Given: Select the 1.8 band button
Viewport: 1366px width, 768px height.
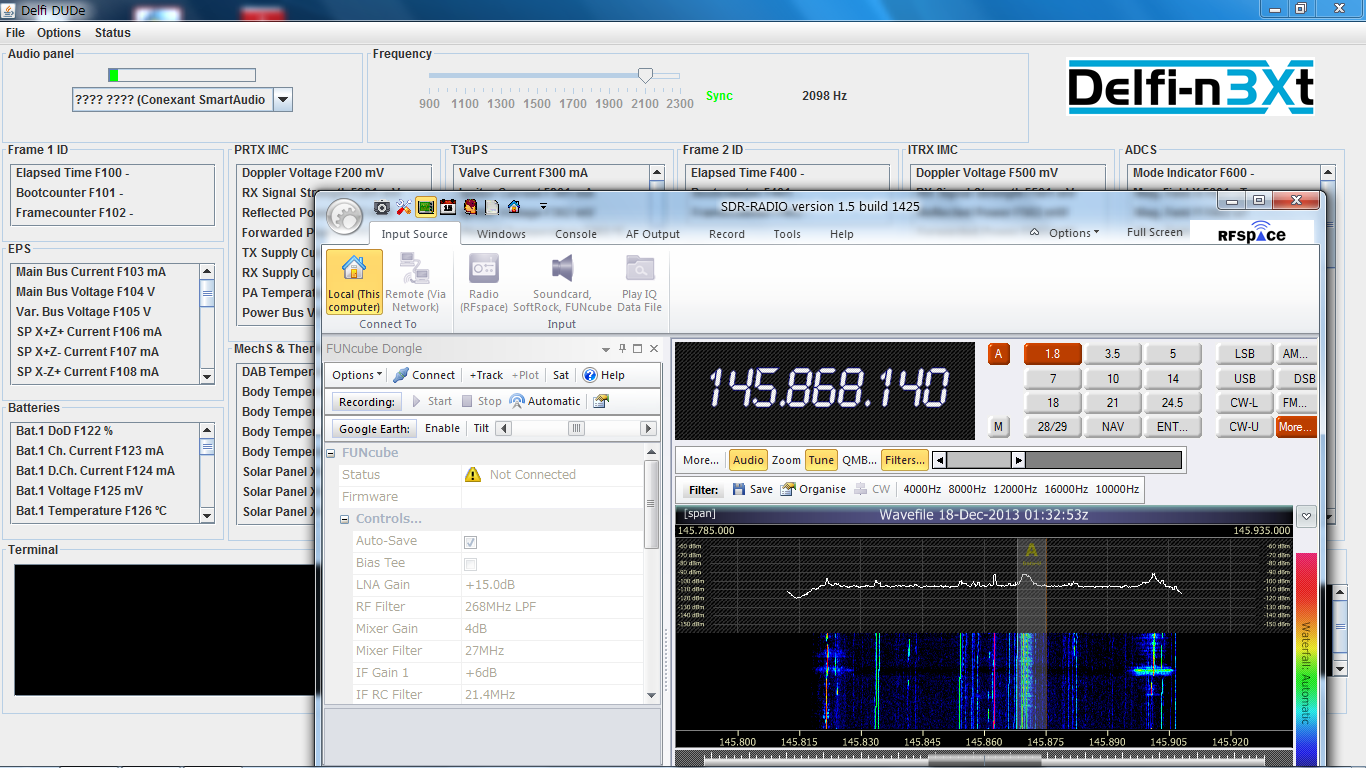Looking at the screenshot, I should click(x=1053, y=354).
